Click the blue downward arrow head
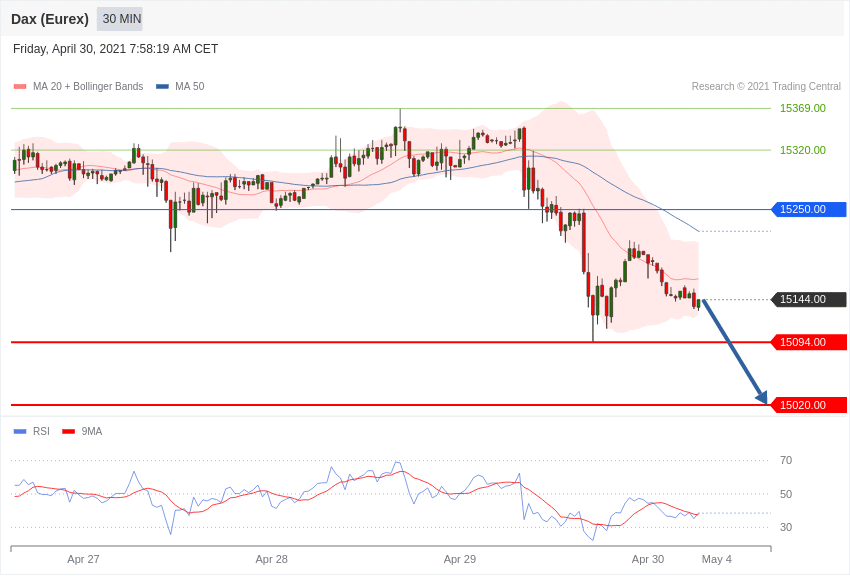 coord(762,397)
